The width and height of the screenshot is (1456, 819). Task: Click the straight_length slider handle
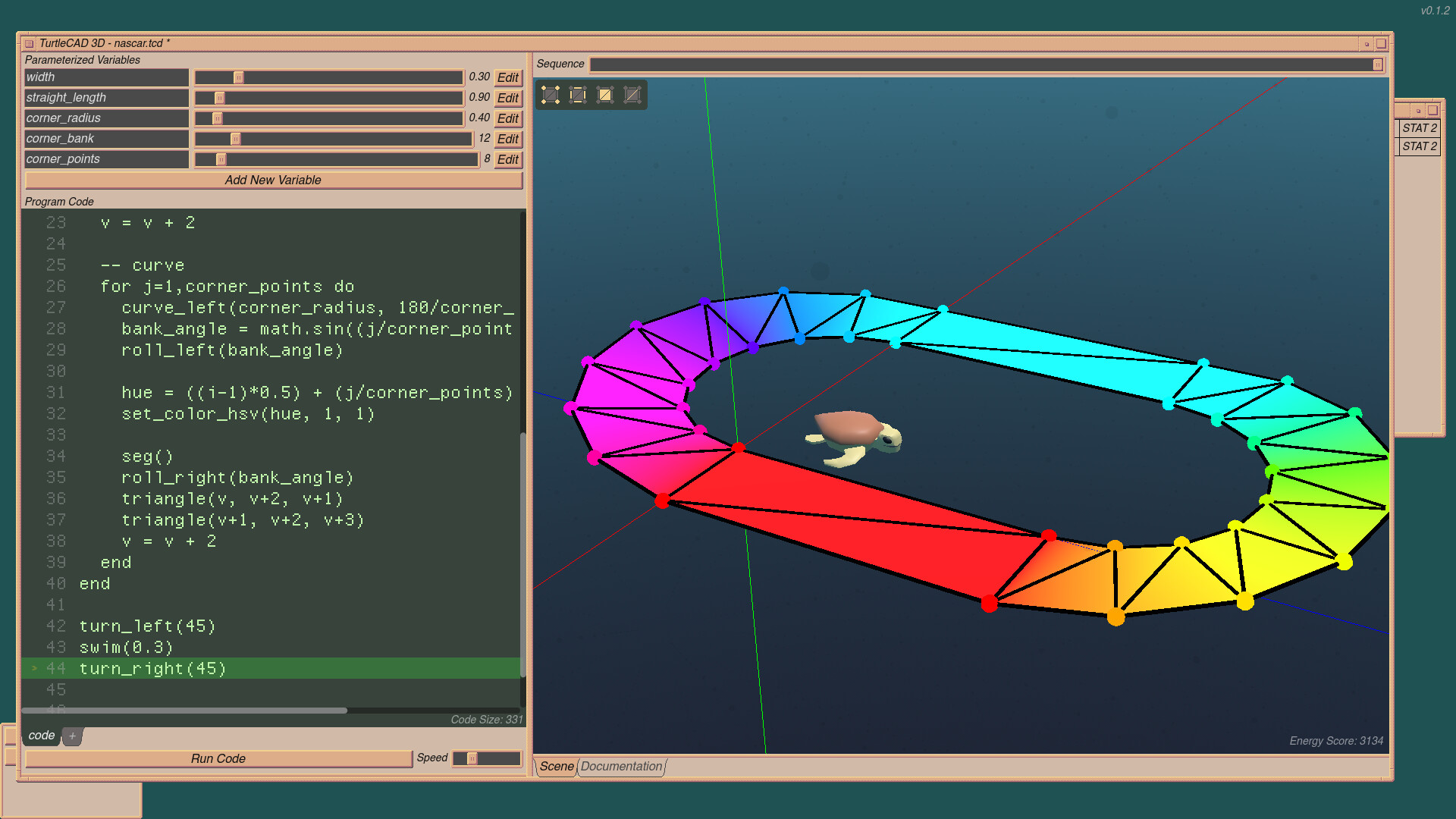coord(219,98)
